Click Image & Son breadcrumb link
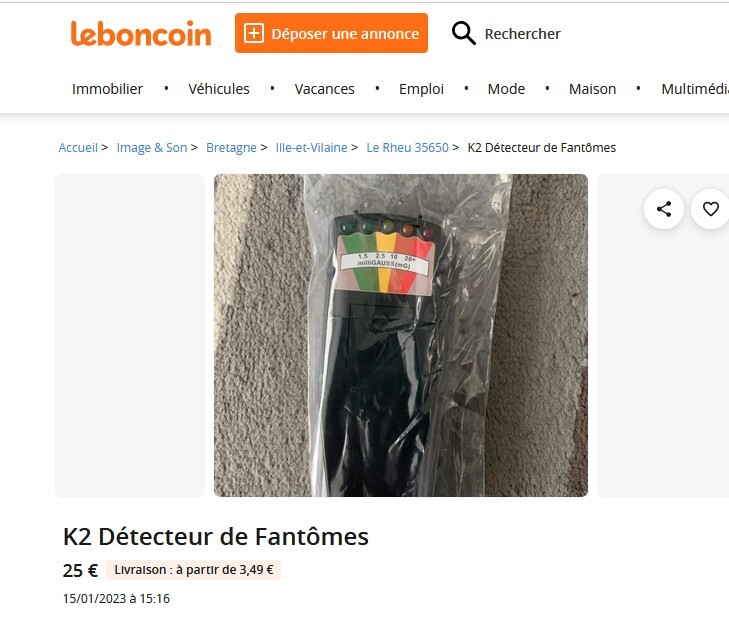The width and height of the screenshot is (729, 627). click(x=152, y=148)
